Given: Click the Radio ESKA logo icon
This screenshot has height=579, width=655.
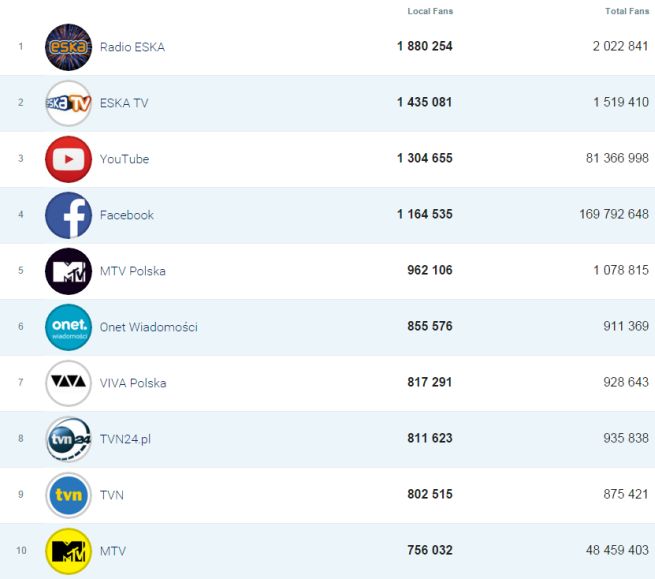Looking at the screenshot, I should (x=68, y=47).
